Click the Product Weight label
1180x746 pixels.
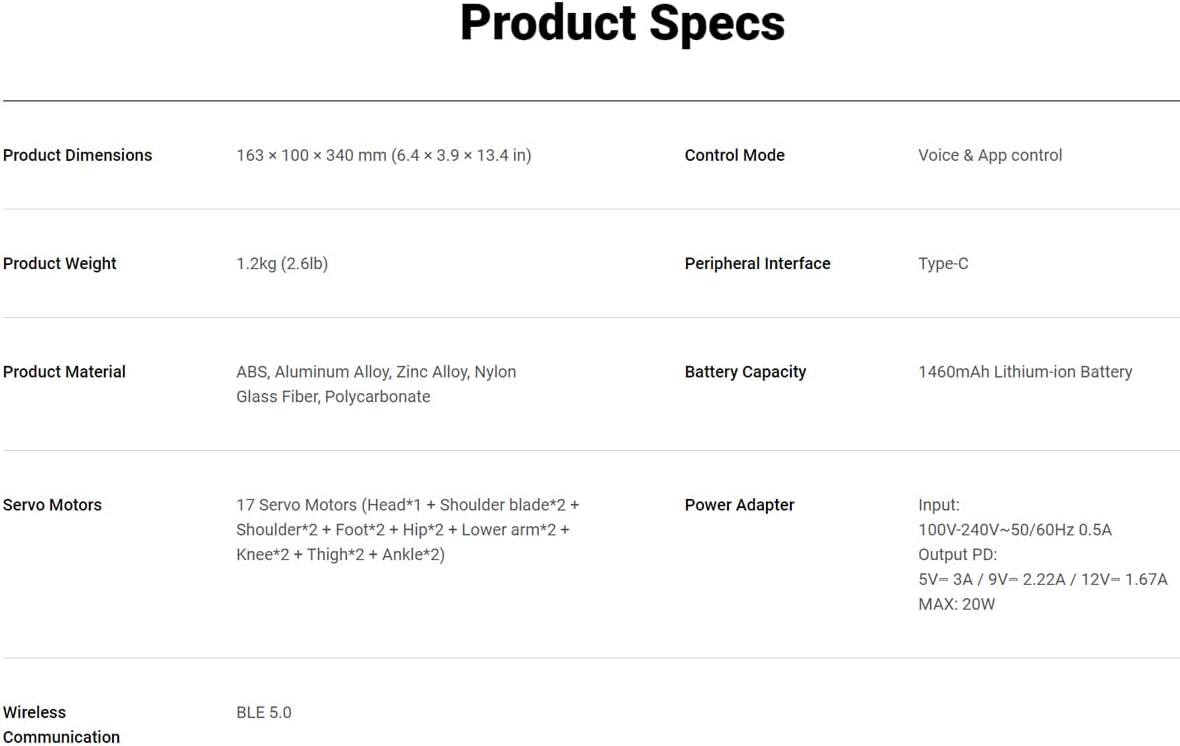click(60, 263)
